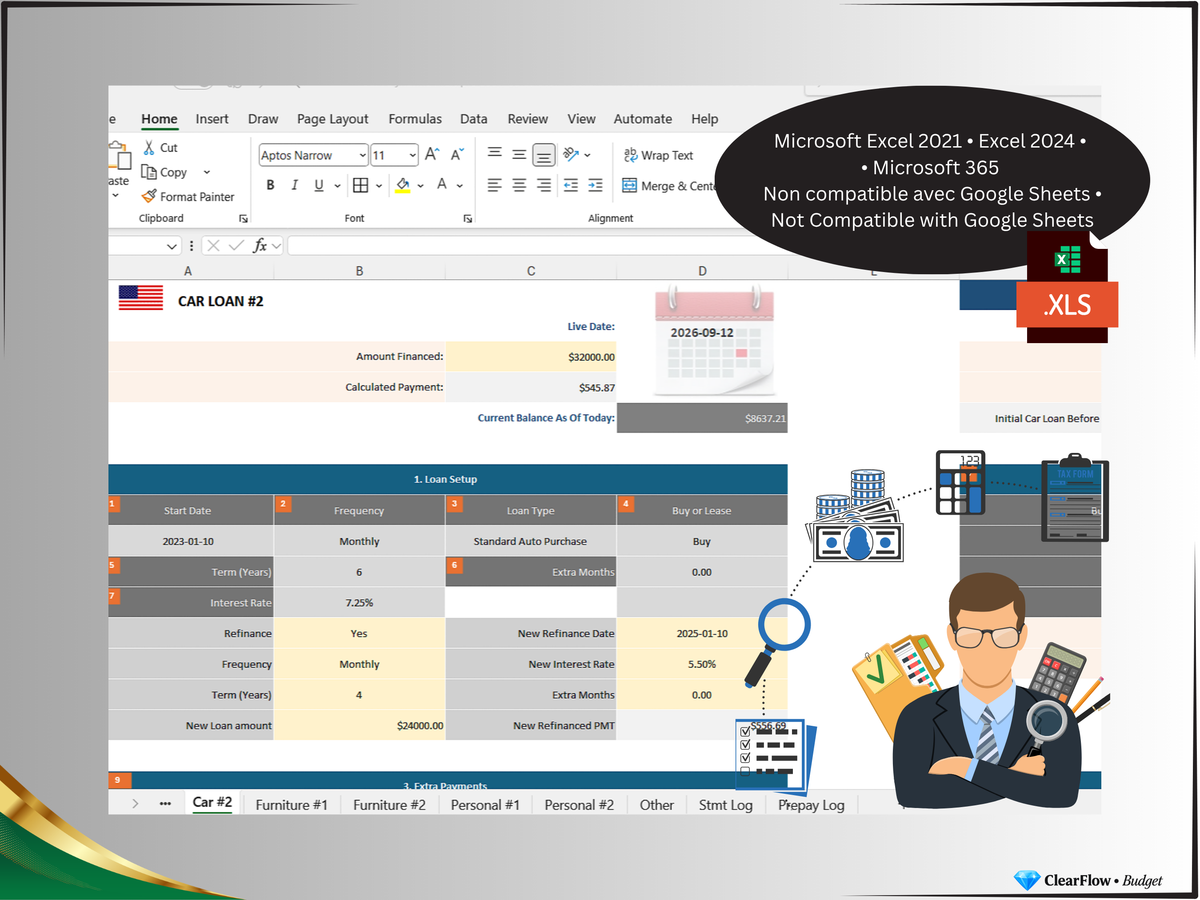Decrease font size with the smaller A

click(x=456, y=154)
